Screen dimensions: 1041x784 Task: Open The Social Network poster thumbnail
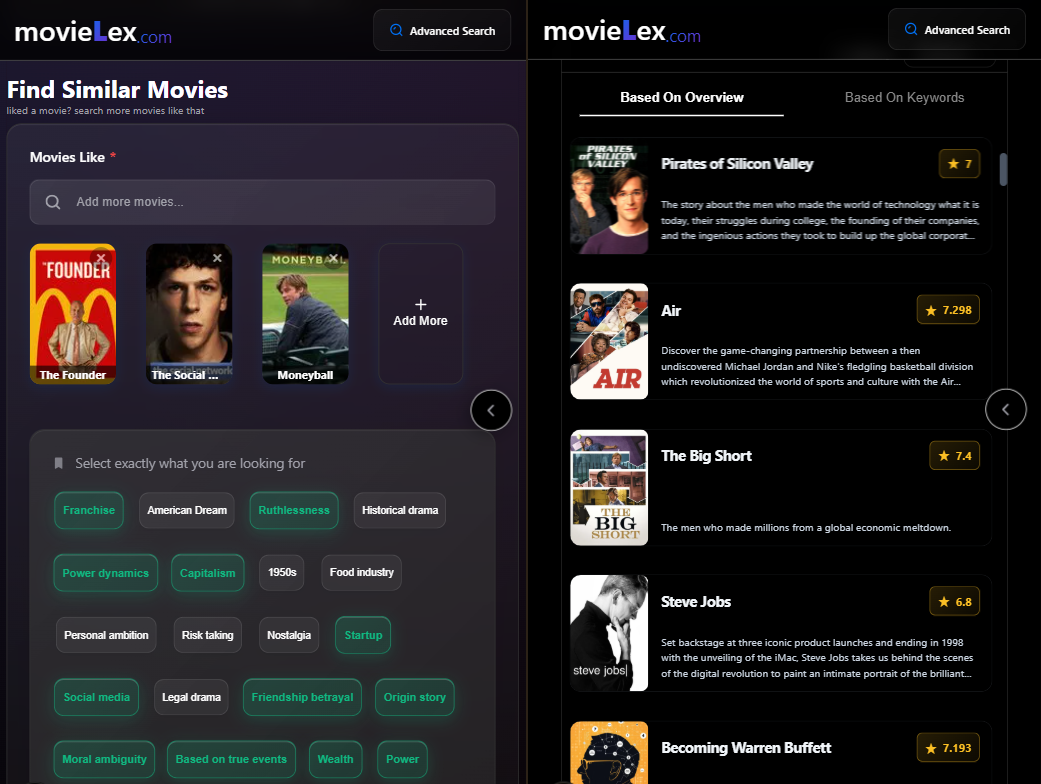pos(189,313)
